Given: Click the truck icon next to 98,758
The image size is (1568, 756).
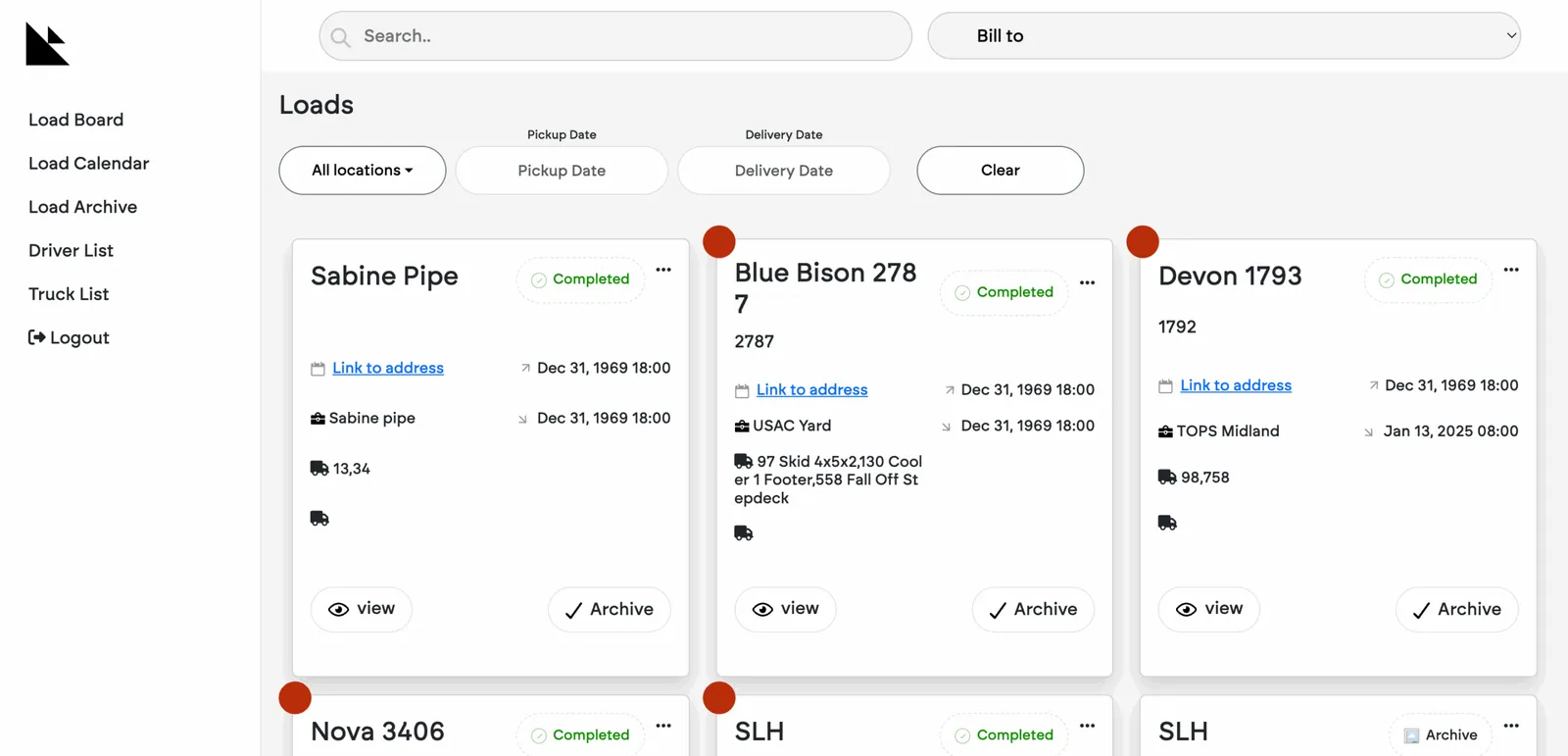Looking at the screenshot, I should click(1167, 478).
